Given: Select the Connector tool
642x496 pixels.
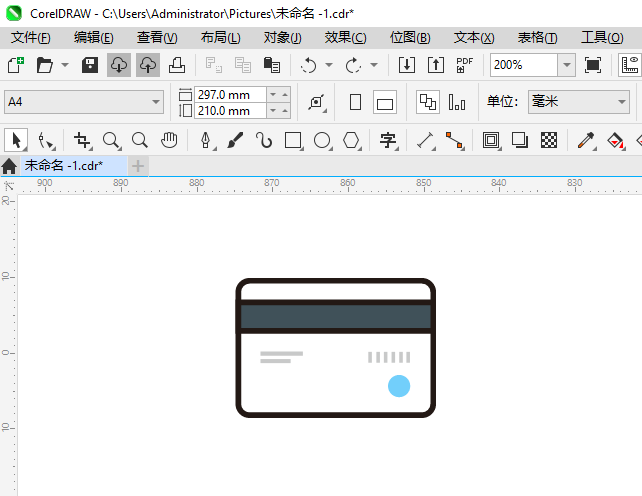Looking at the screenshot, I should [x=454, y=140].
